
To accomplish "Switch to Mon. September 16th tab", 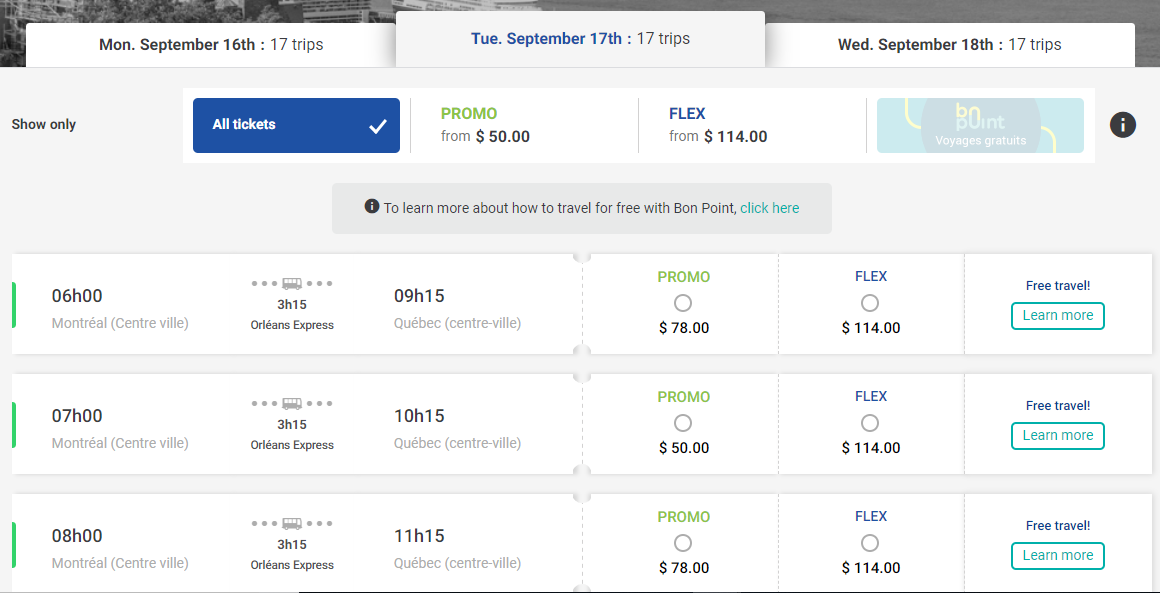I will pos(211,45).
